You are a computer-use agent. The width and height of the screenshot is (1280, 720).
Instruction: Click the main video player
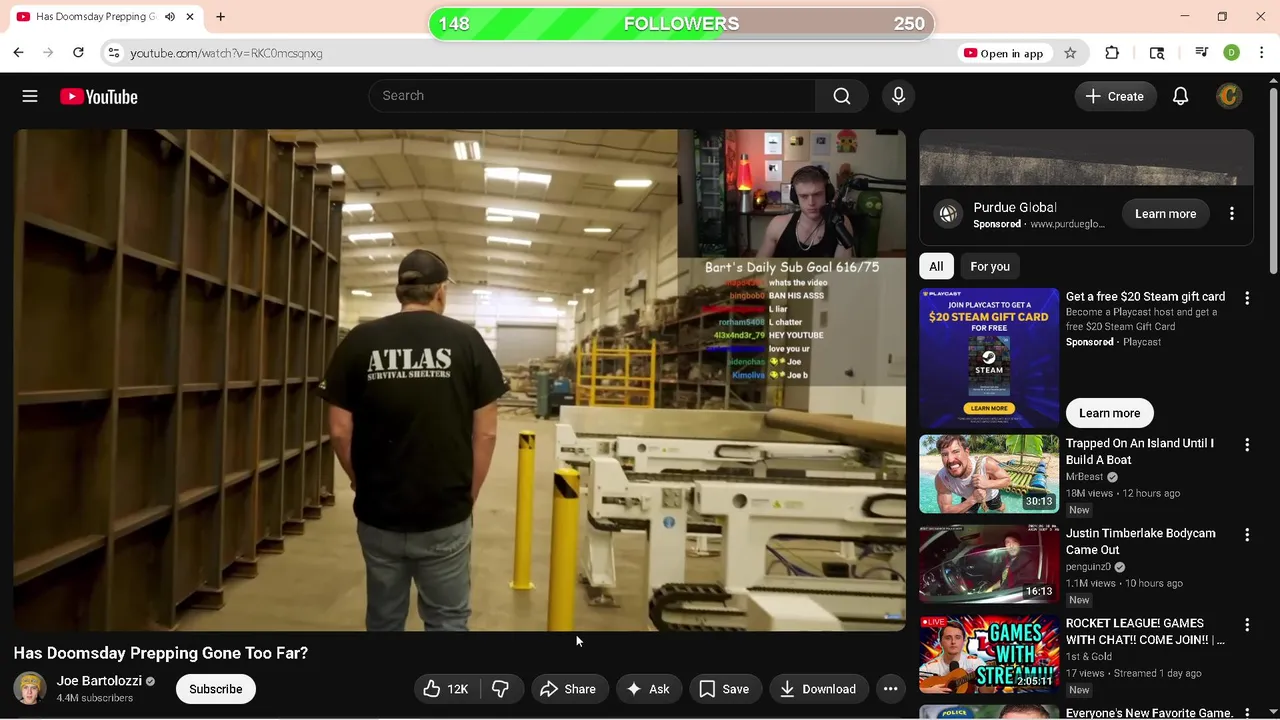[x=460, y=380]
